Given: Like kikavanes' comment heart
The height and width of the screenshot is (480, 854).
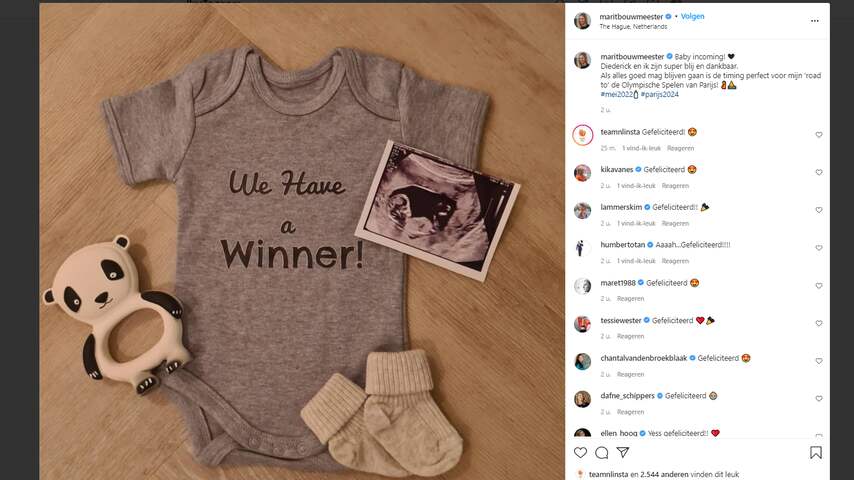Looking at the screenshot, I should 819,172.
